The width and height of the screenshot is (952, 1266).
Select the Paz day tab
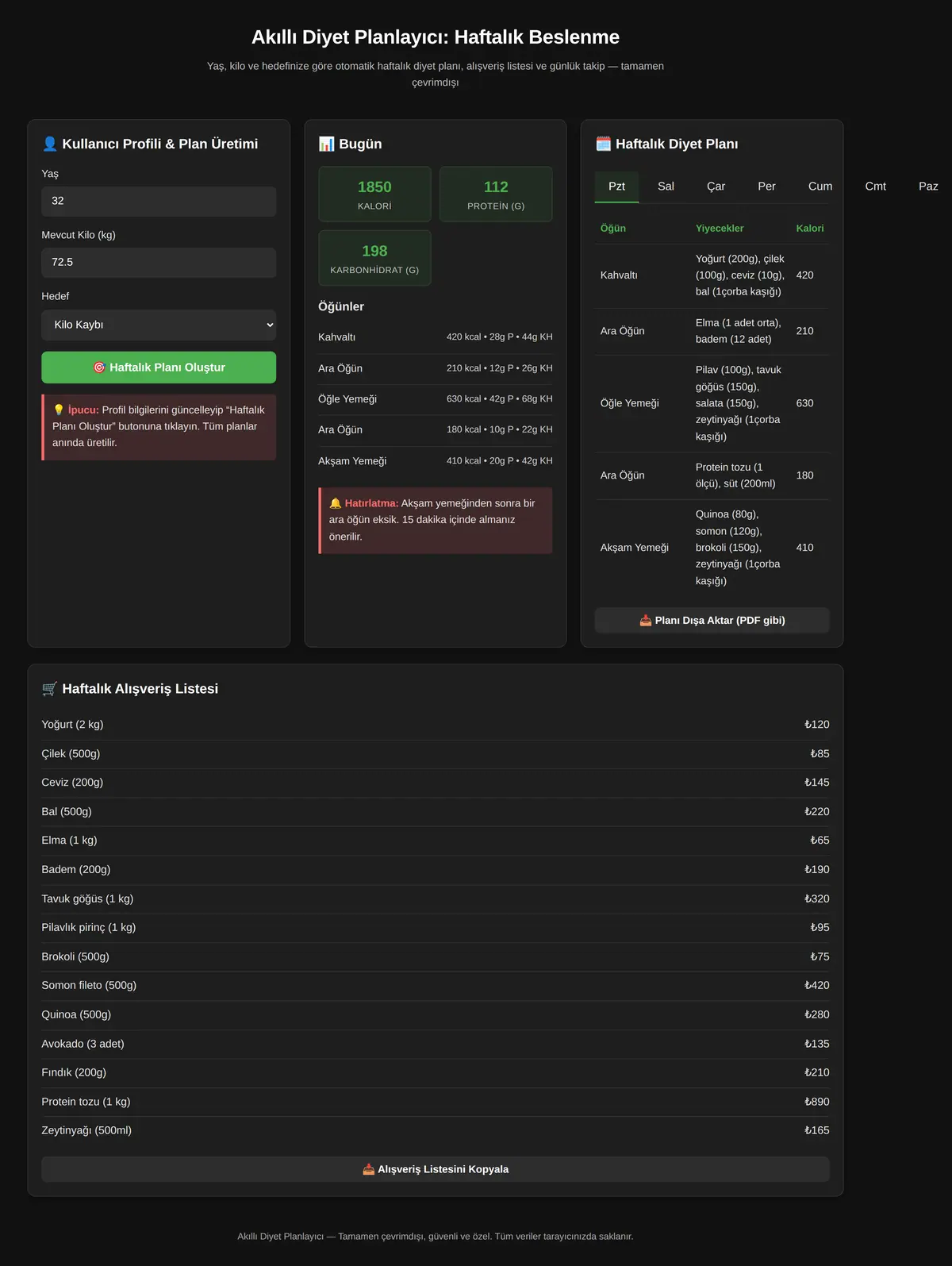point(928,187)
